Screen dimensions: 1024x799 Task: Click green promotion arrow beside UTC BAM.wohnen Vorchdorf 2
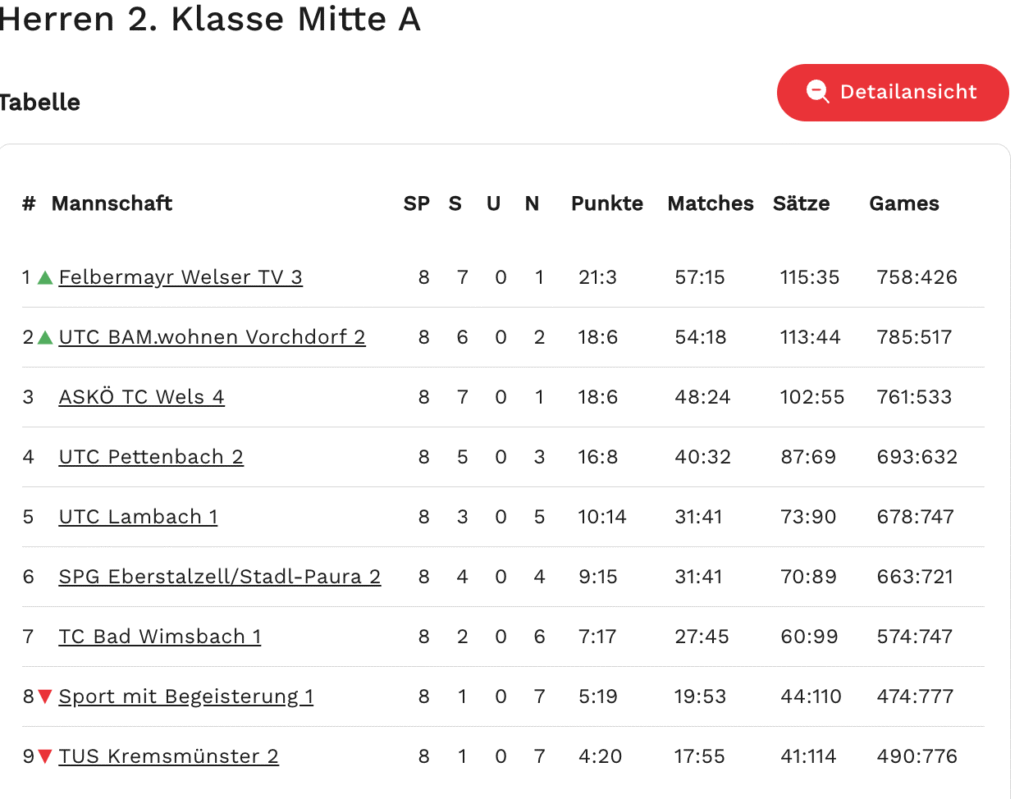point(45,337)
